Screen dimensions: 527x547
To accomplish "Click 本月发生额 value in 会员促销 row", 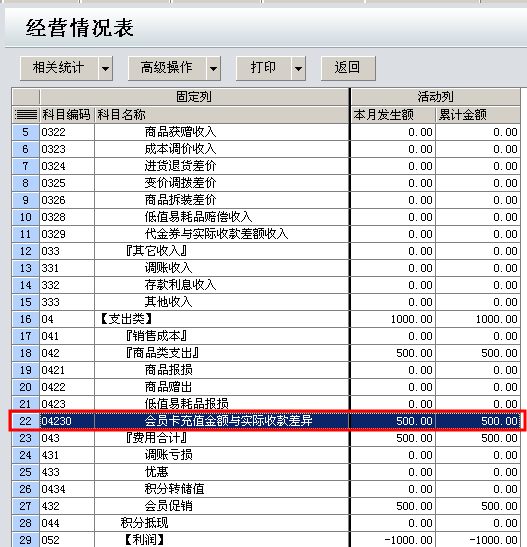I will (x=393, y=506).
